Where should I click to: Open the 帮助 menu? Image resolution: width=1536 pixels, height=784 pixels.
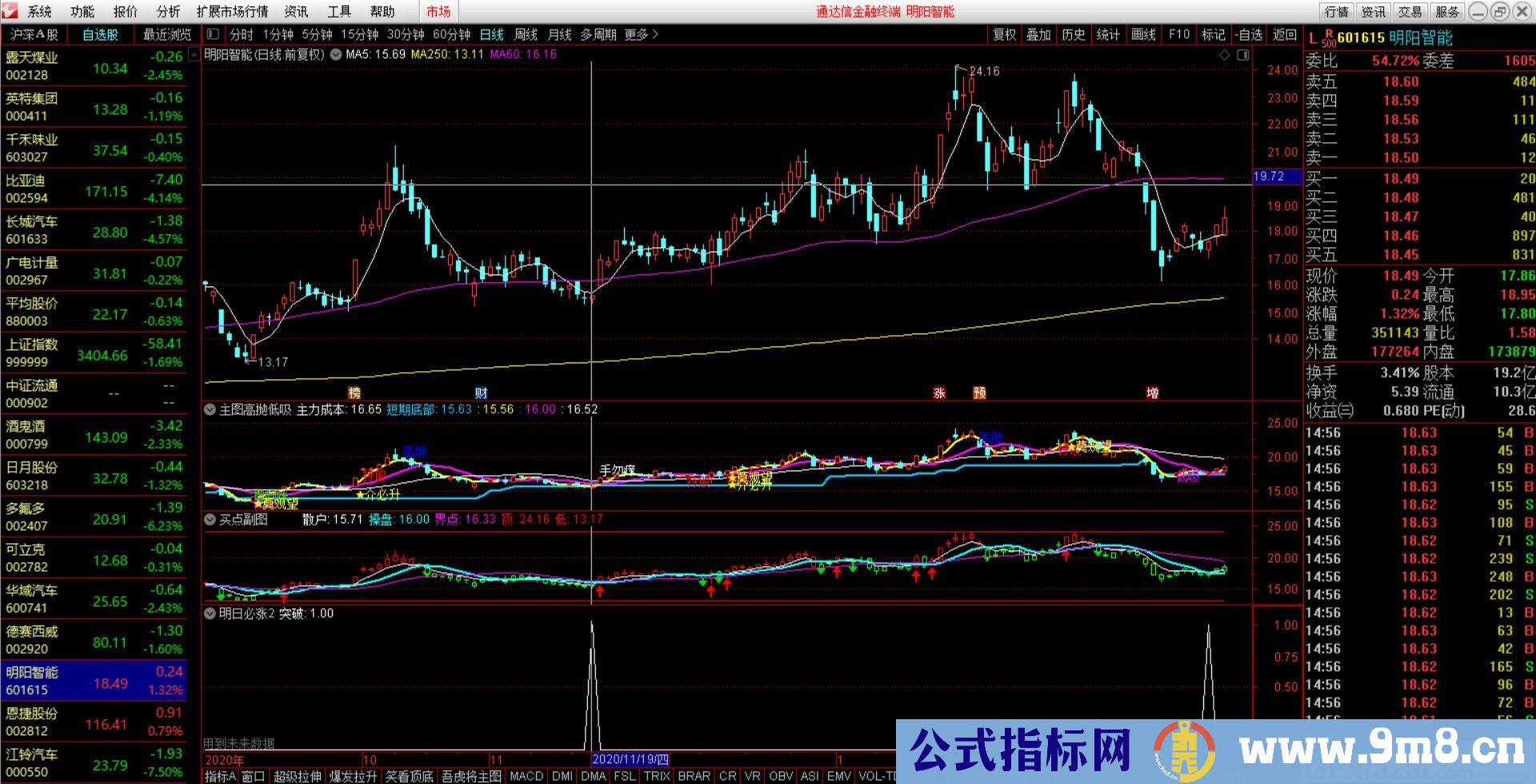(382, 11)
